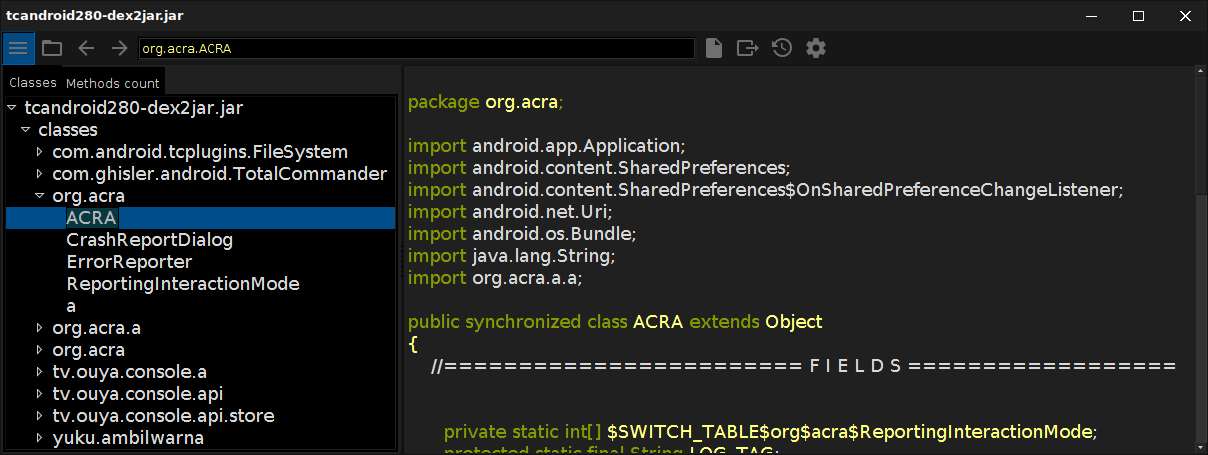Image resolution: width=1208 pixels, height=455 pixels.
Task: Toggle the hamburger menu button
Action: [18, 48]
